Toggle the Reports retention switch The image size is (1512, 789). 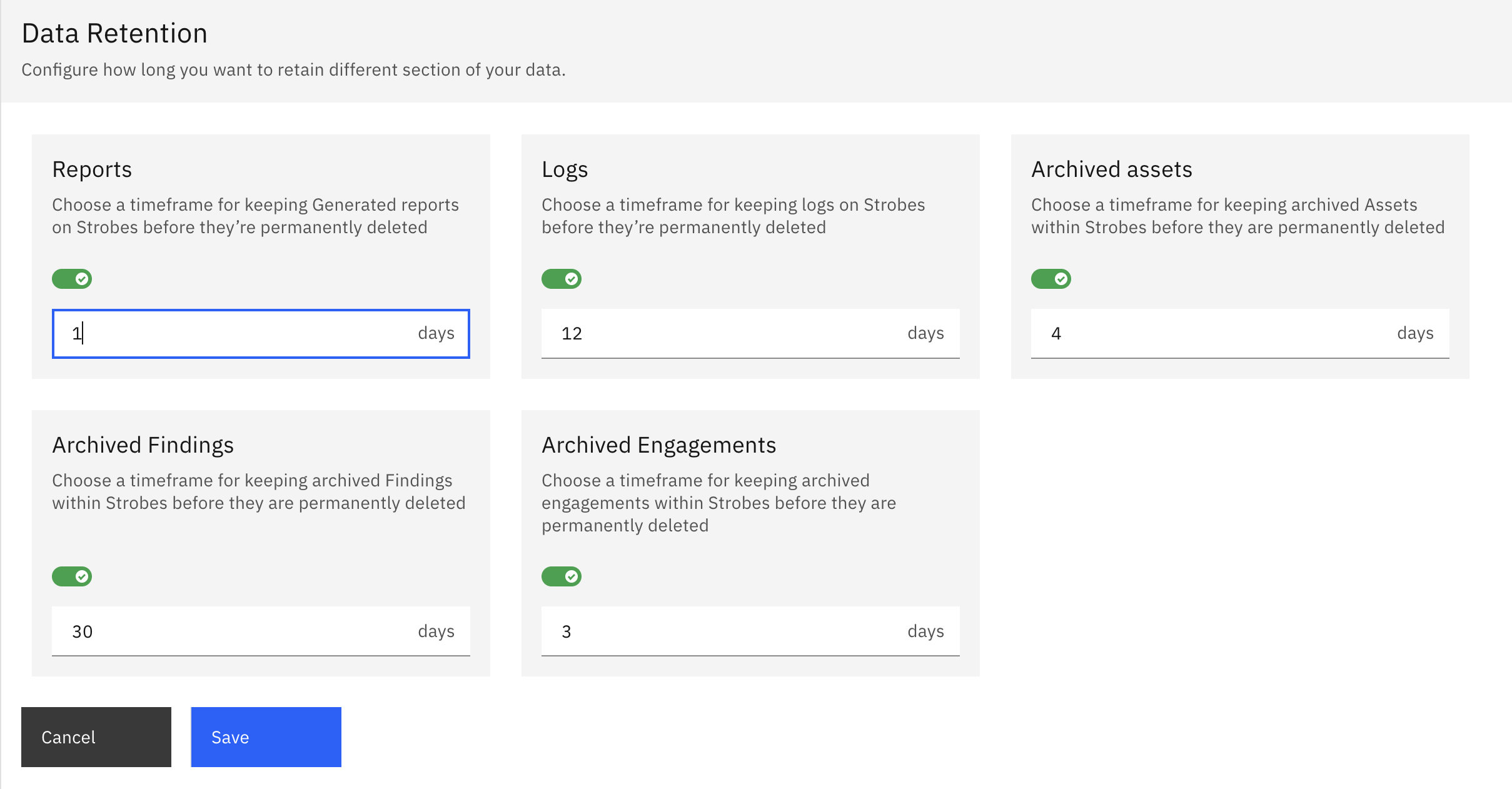click(72, 279)
